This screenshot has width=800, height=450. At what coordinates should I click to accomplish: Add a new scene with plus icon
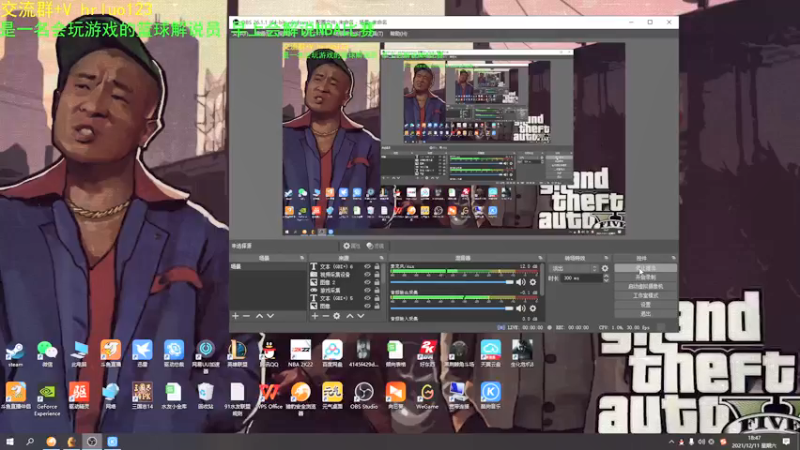[x=235, y=316]
